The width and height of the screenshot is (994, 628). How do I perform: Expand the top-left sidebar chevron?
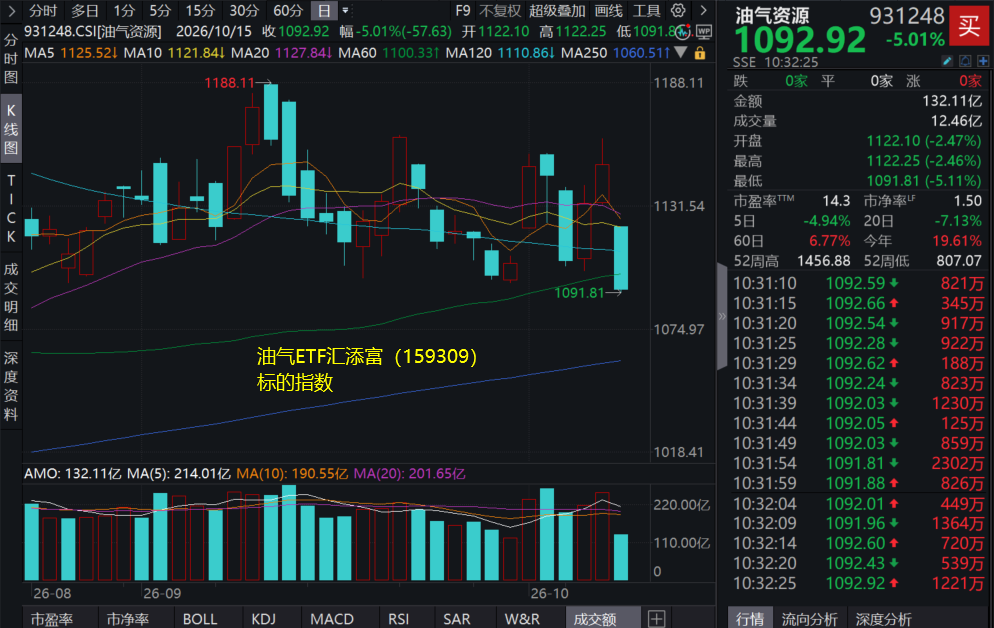11,11
